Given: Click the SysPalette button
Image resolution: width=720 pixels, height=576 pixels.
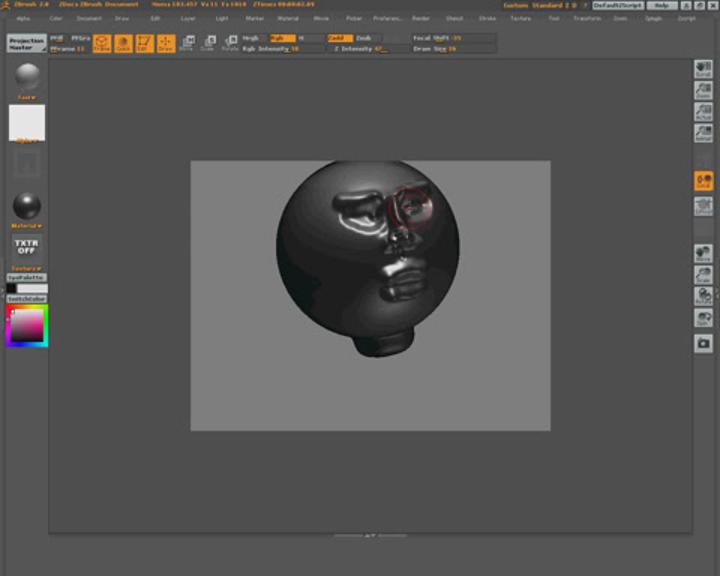Looking at the screenshot, I should (27, 277).
